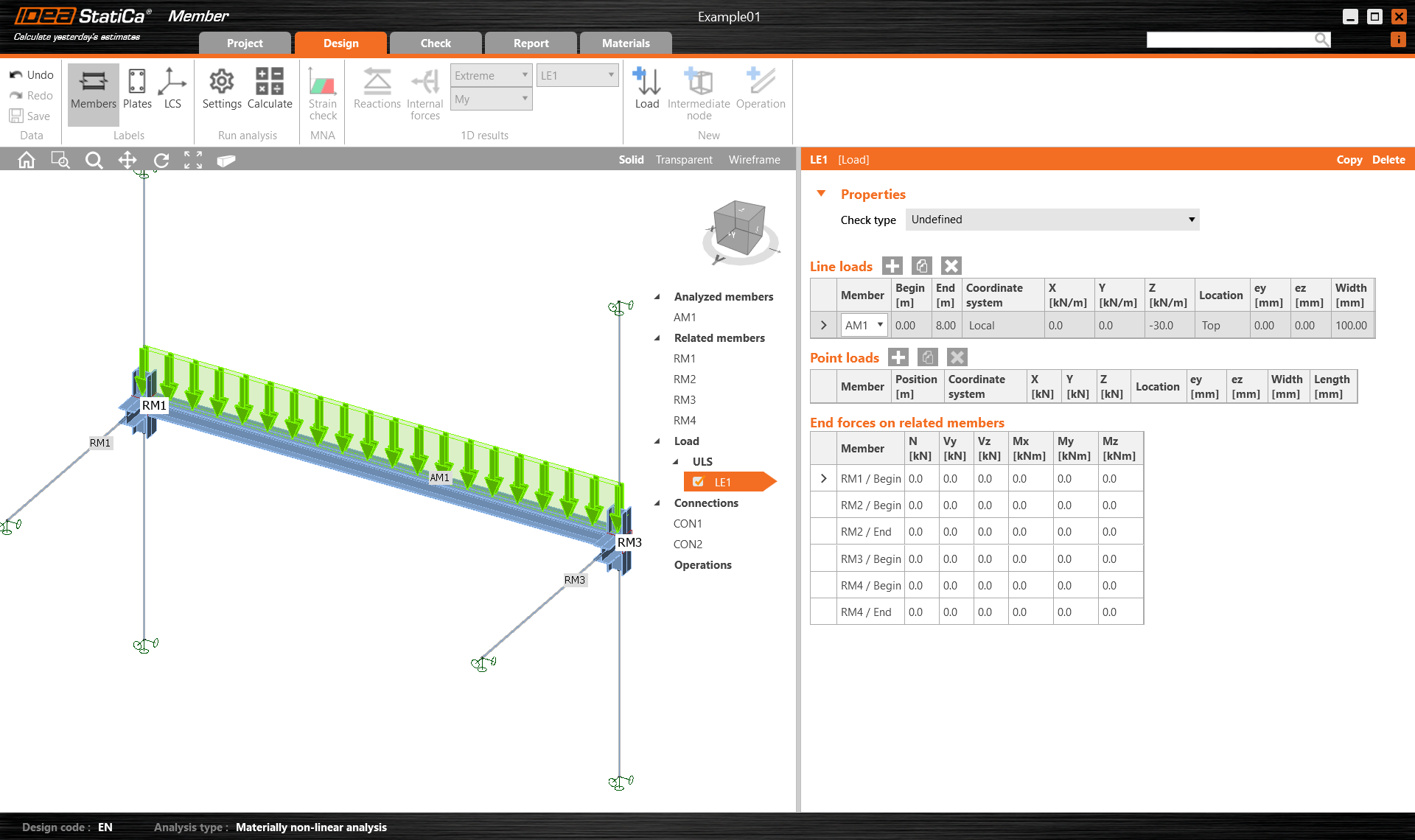This screenshot has width=1415, height=840.
Task: Open the Materials tab
Action: pos(626,43)
